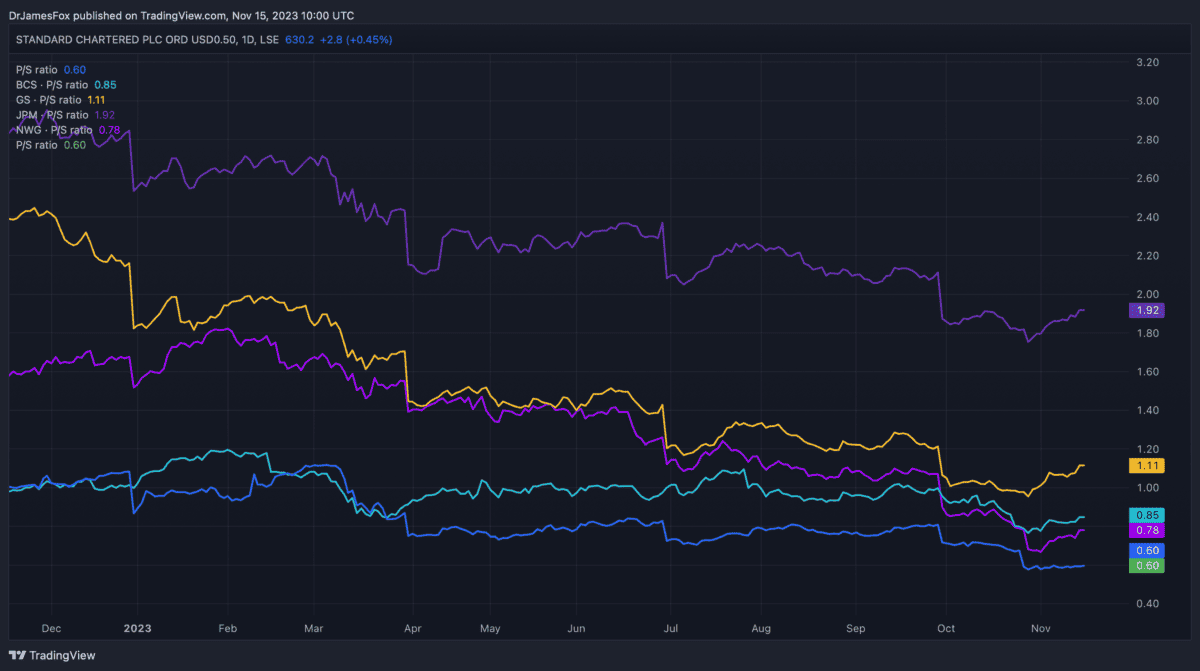Select the green 0.60 price label
The height and width of the screenshot is (671, 1200).
[x=1147, y=566]
